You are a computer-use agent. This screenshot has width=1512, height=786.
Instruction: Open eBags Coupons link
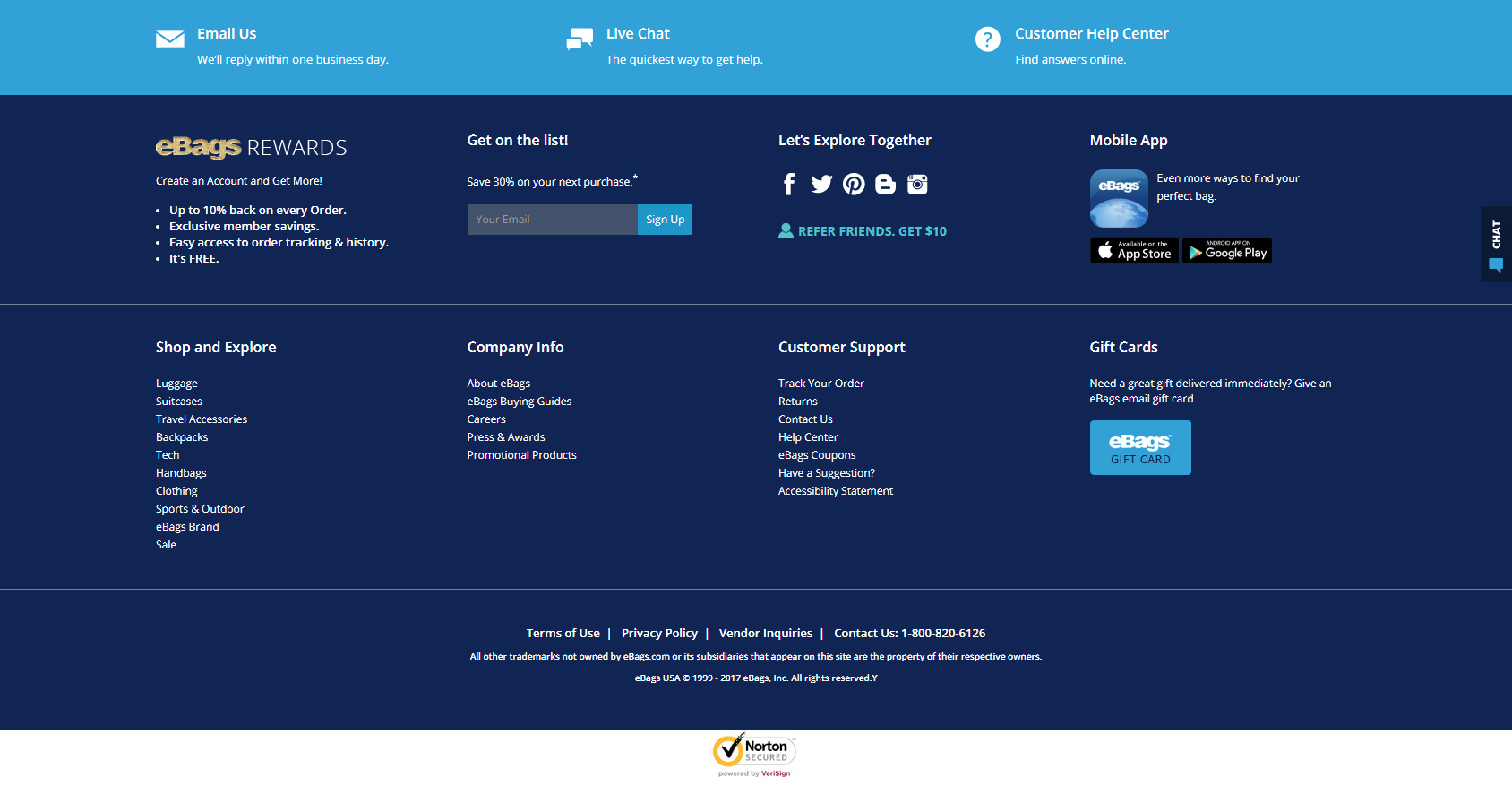[817, 455]
